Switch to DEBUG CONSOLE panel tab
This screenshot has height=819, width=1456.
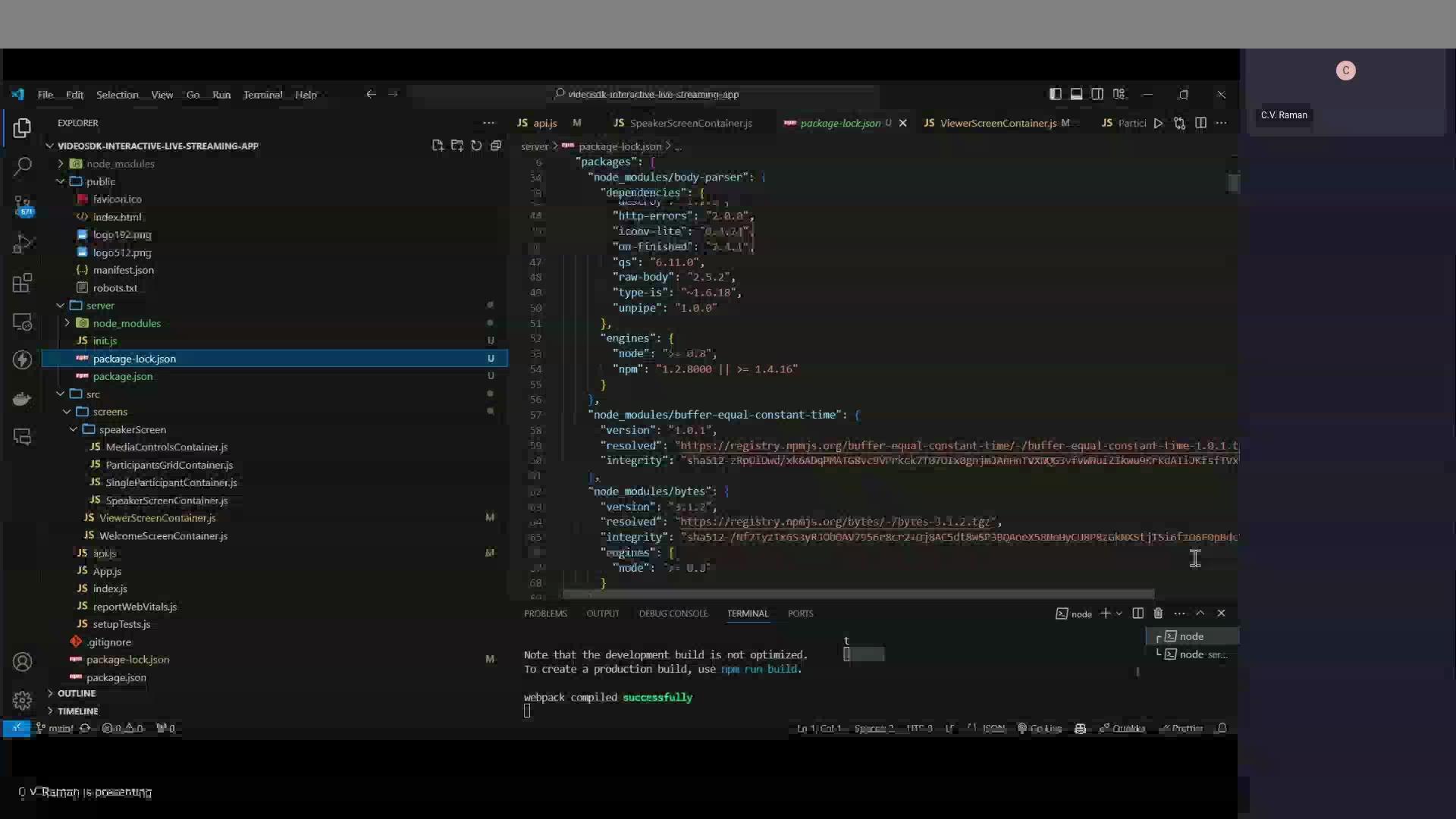click(673, 613)
